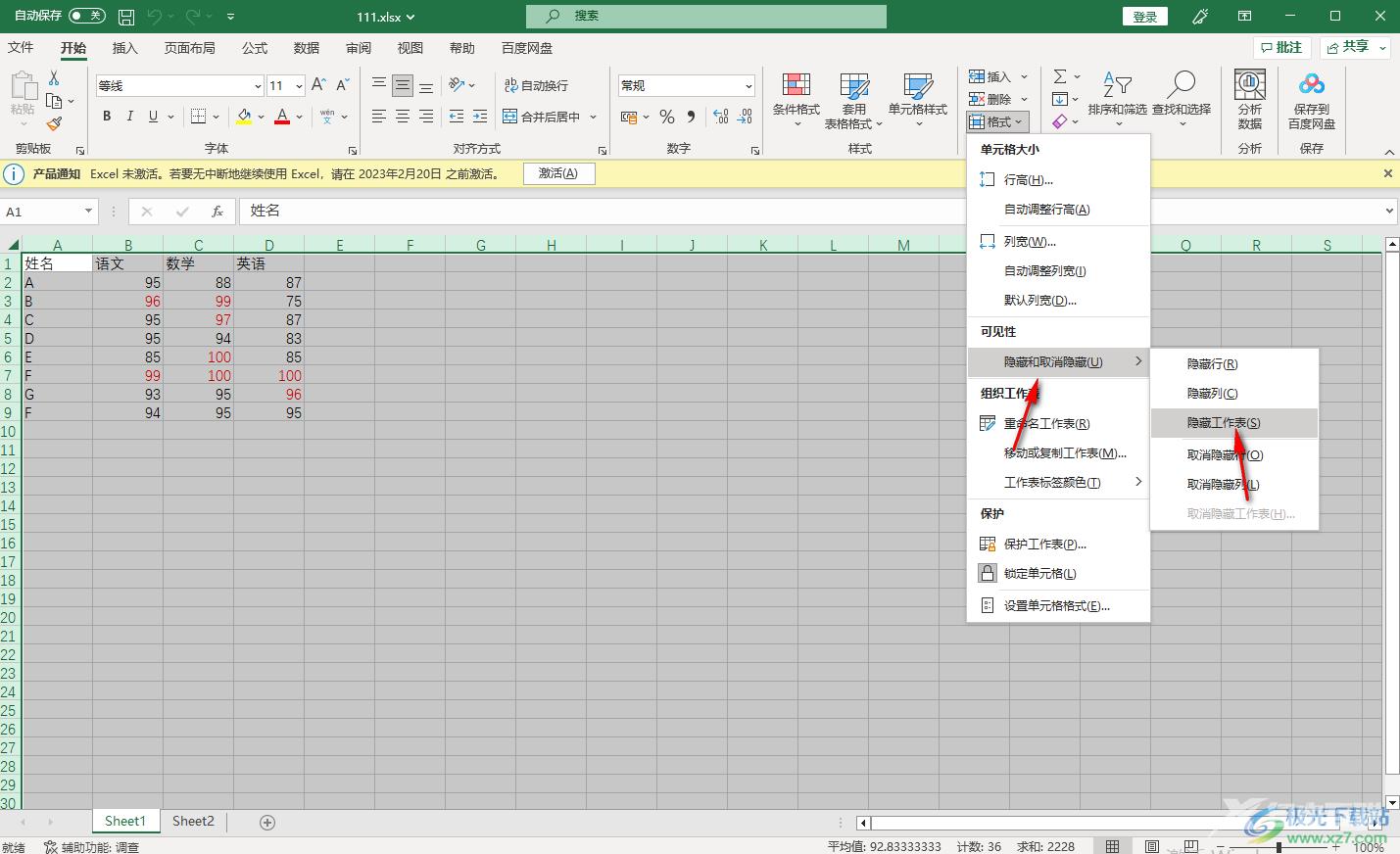Open the font size dropdown
Image resolution: width=1400 pixels, height=854 pixels.
coord(299,85)
